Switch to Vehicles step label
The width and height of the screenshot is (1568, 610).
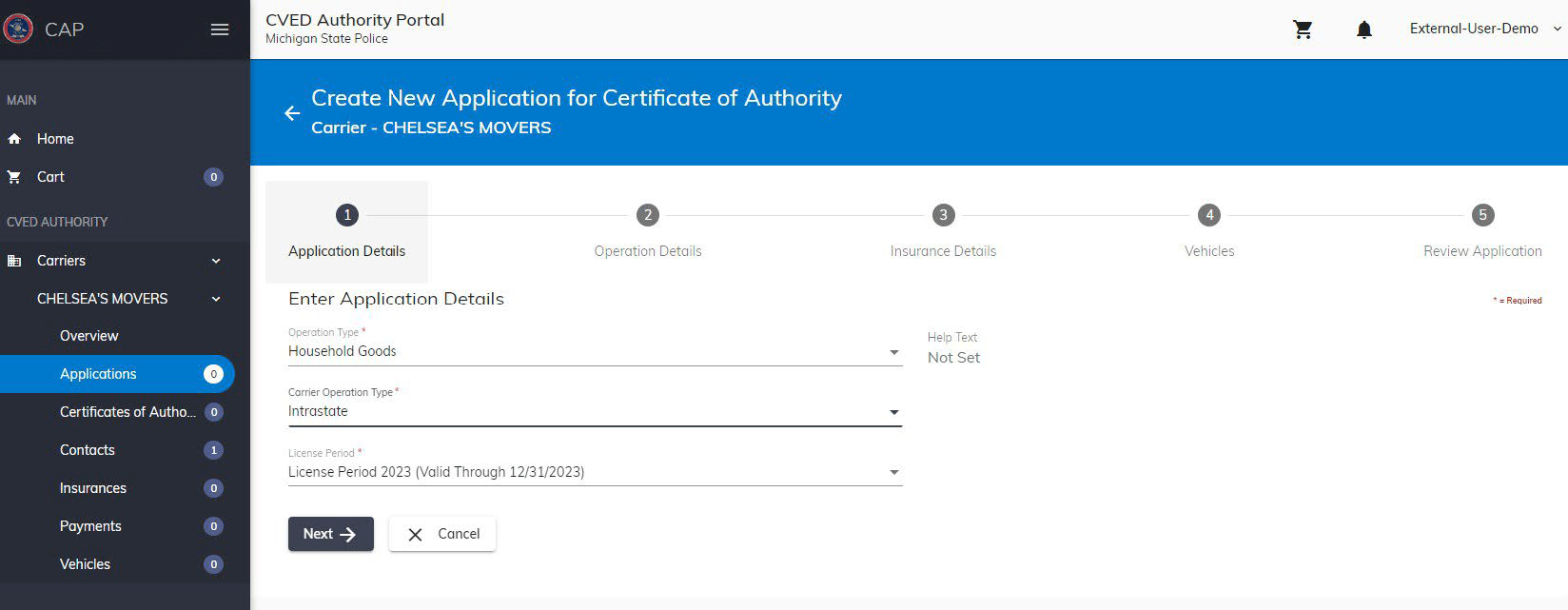[x=1209, y=251]
